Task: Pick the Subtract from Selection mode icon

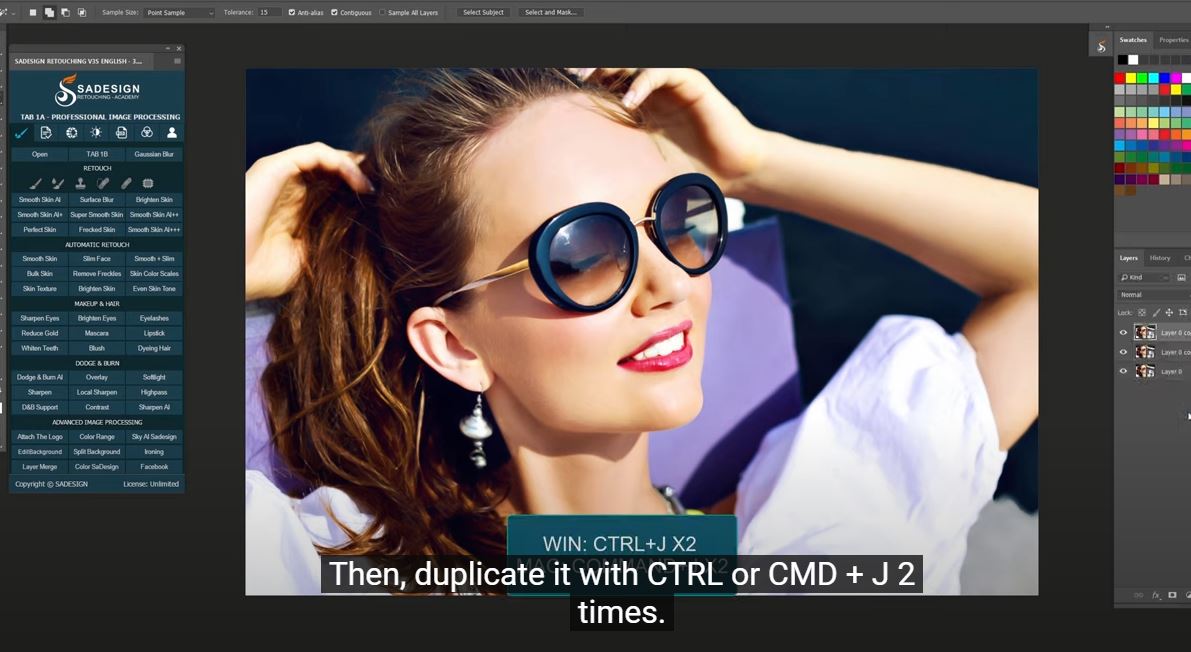Action: click(65, 12)
